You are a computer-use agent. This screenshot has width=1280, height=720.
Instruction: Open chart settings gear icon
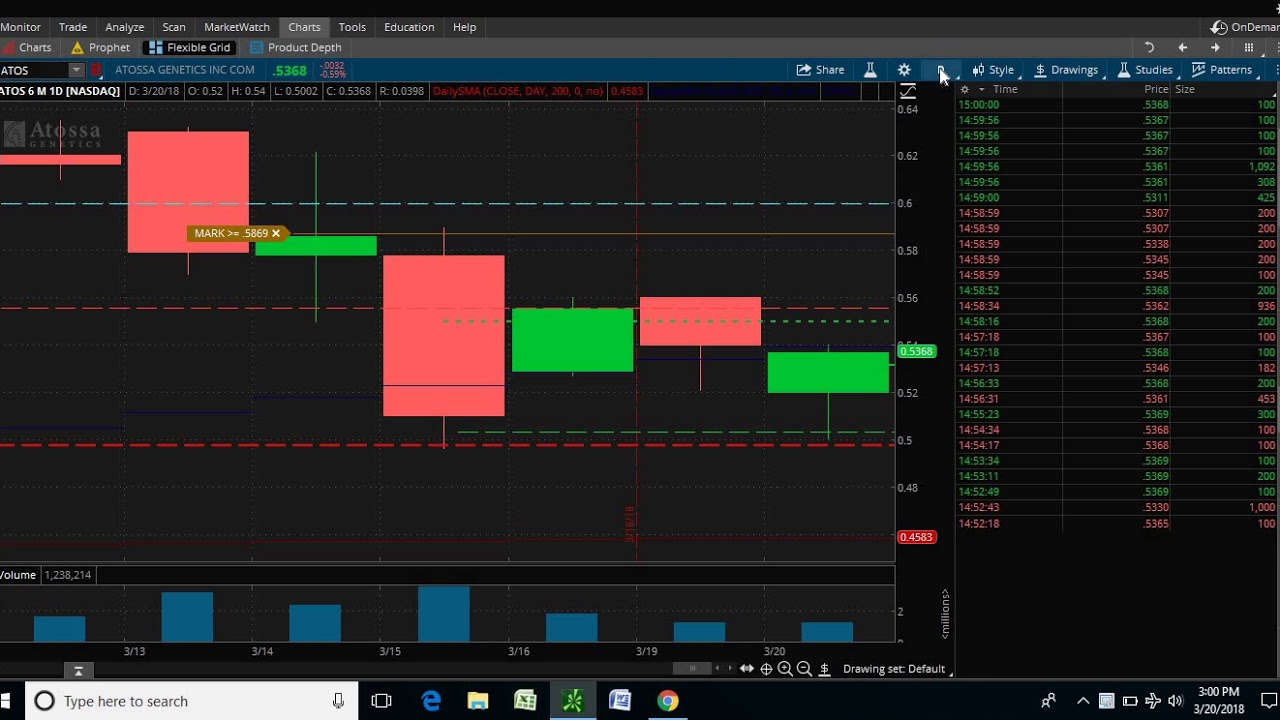coord(904,70)
